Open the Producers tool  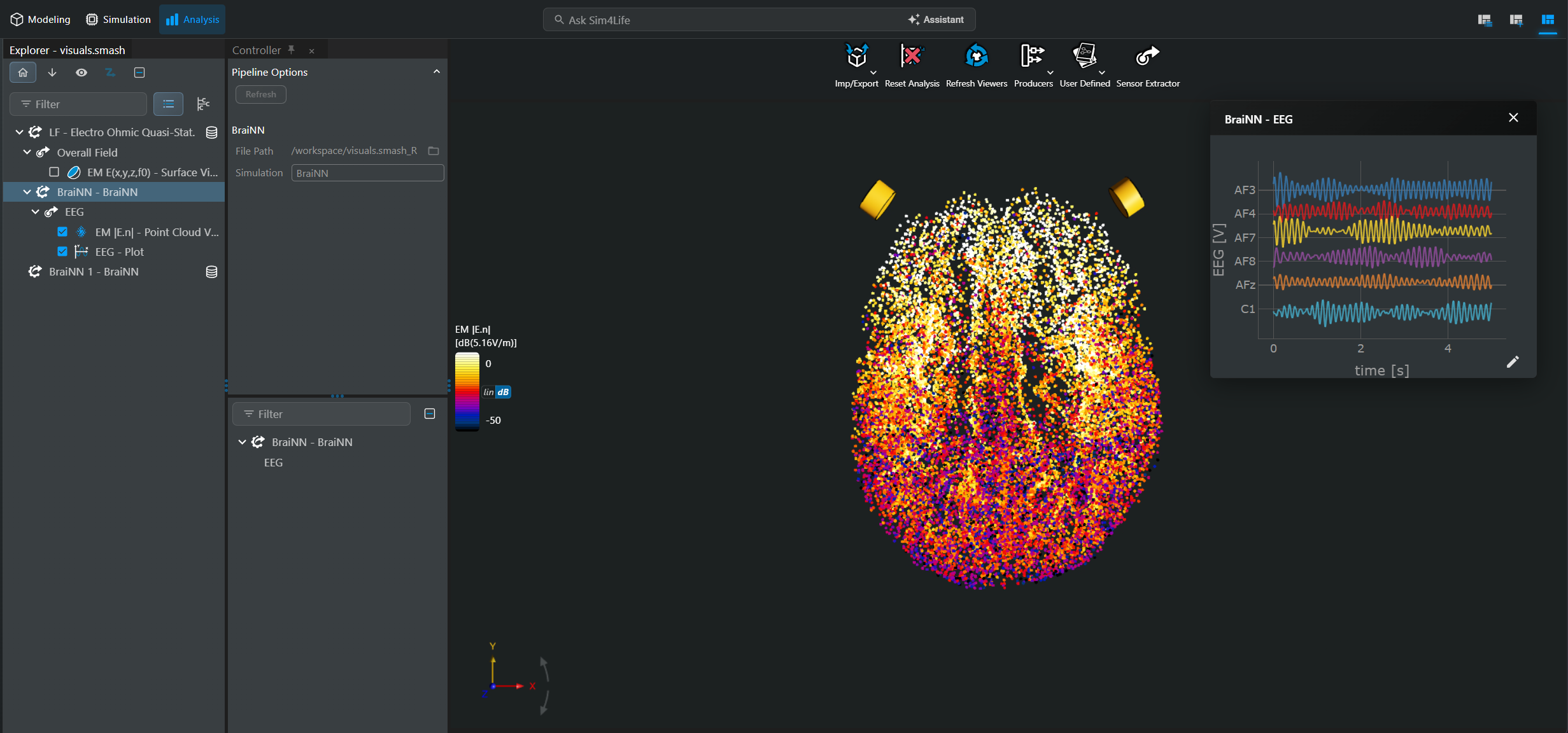click(1033, 65)
